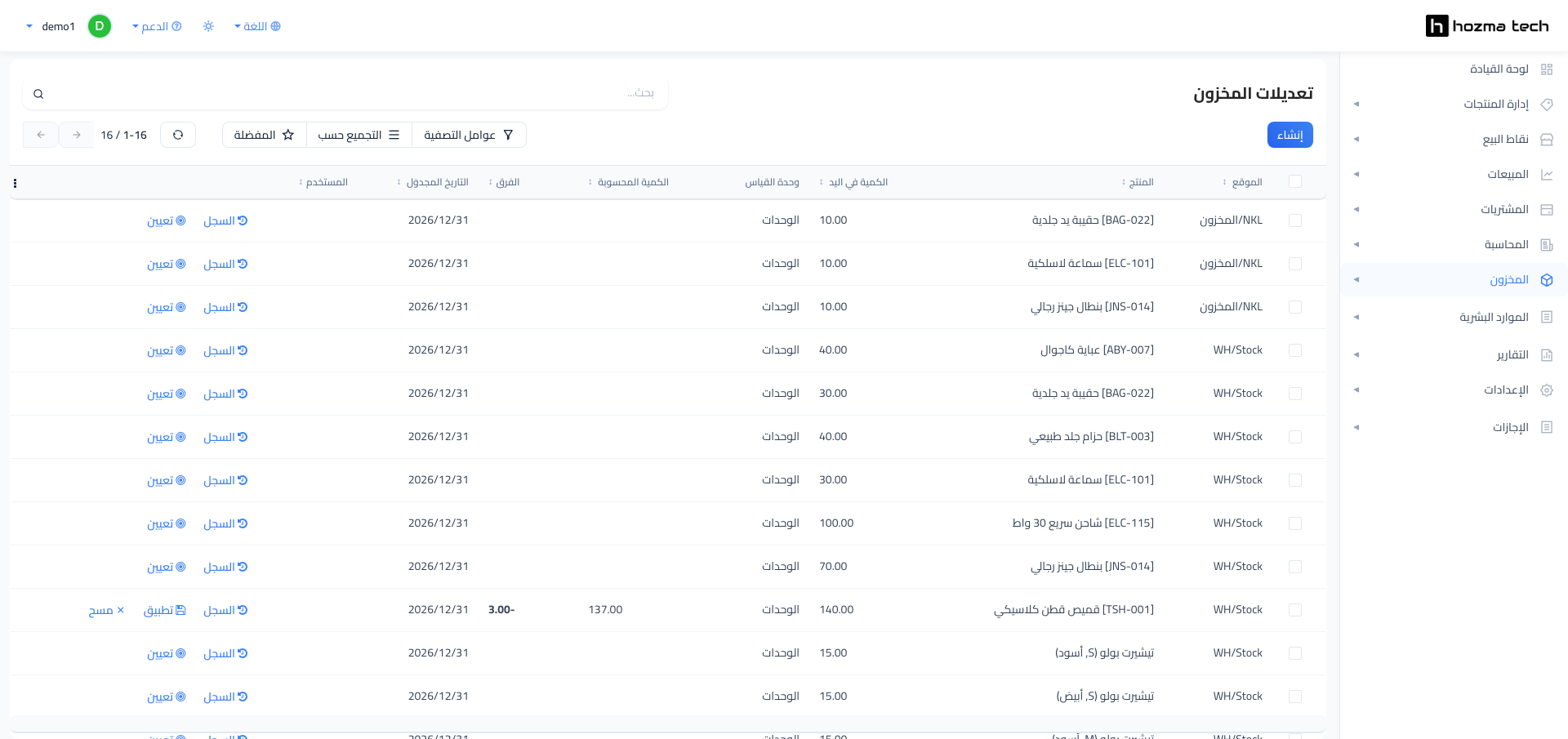Expand المبيعات sidebar arrow
1568x739 pixels.
coord(1356,175)
